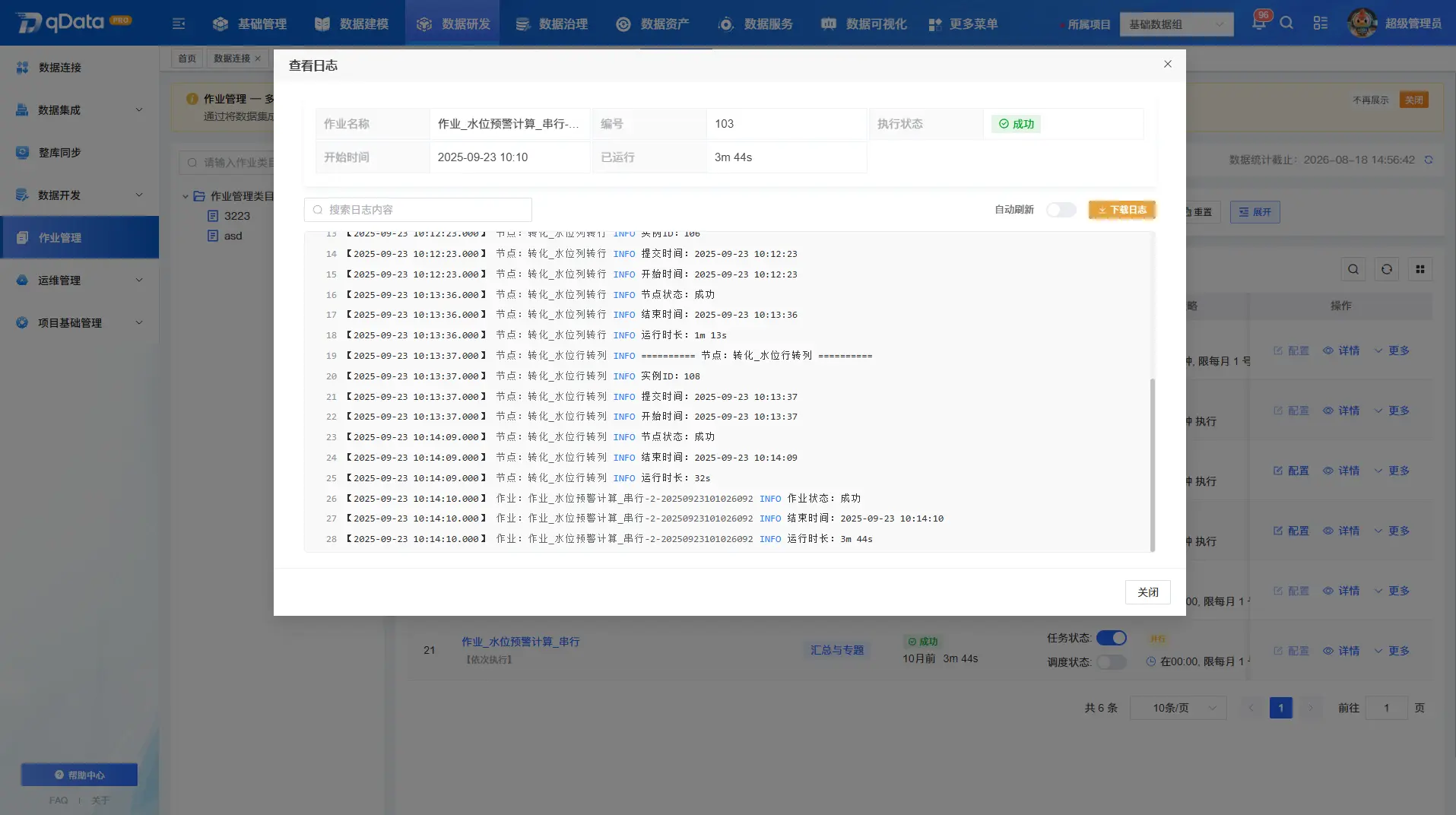The width and height of the screenshot is (1456, 815).
Task: Open the 数据资产 top menu
Action: tap(652, 24)
